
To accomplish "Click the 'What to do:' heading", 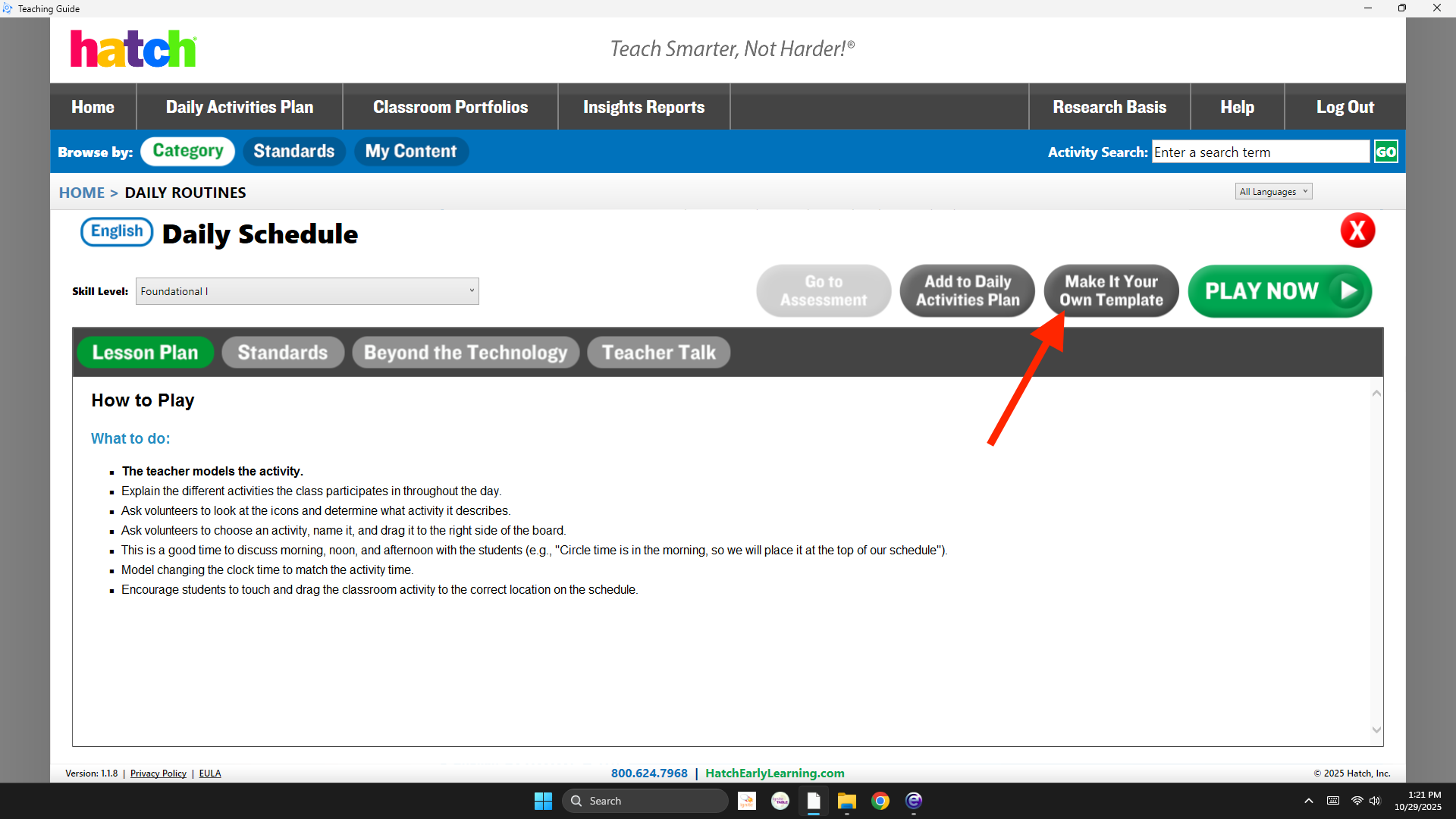I will (130, 438).
